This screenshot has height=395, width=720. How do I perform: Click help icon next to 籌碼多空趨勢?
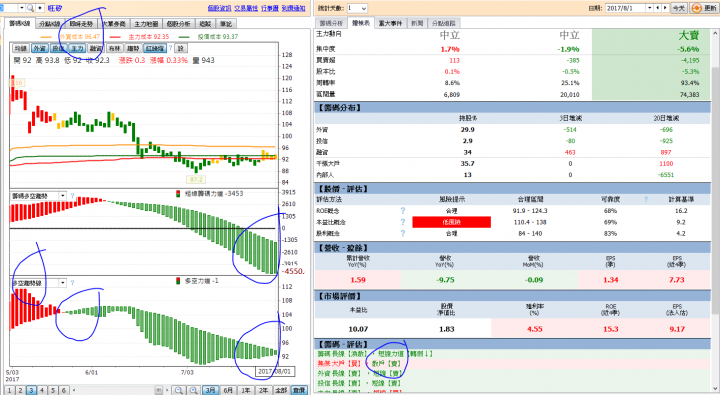[72, 196]
